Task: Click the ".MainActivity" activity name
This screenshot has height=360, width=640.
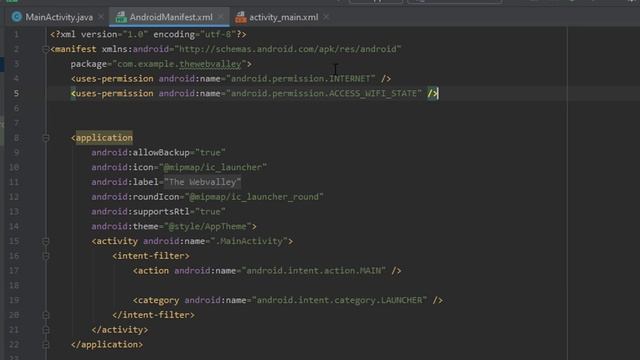Action: tap(249, 241)
